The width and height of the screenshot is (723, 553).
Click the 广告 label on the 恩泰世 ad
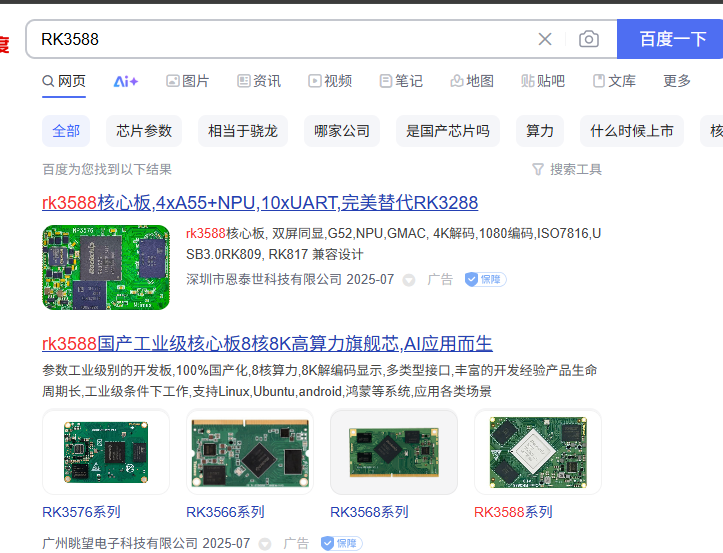440,279
